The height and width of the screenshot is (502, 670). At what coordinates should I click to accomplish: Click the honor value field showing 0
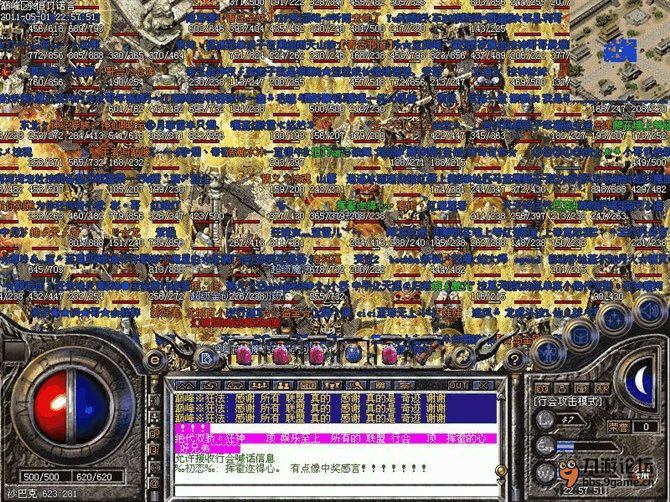645,426
